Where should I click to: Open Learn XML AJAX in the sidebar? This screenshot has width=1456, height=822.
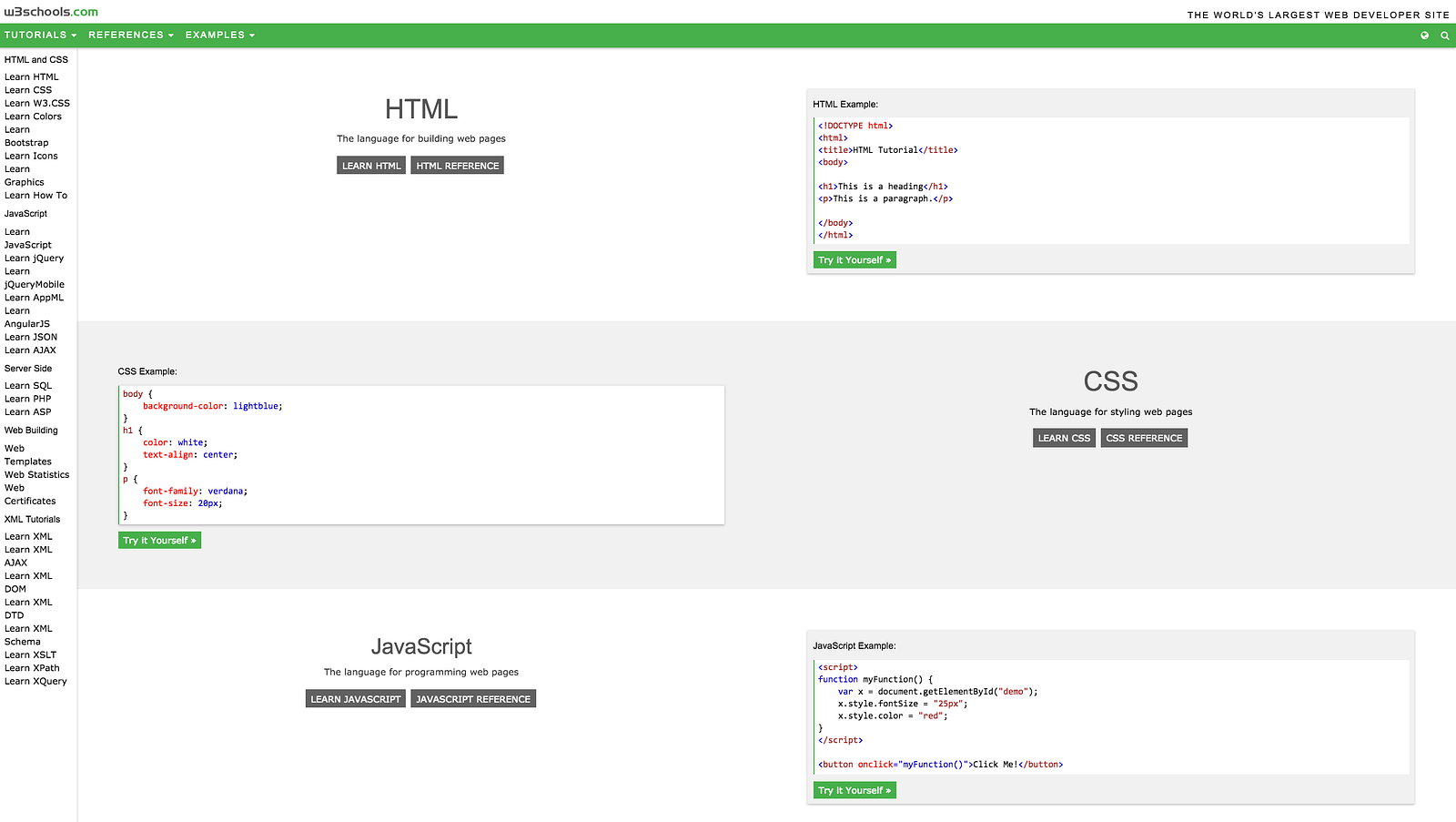pos(28,556)
